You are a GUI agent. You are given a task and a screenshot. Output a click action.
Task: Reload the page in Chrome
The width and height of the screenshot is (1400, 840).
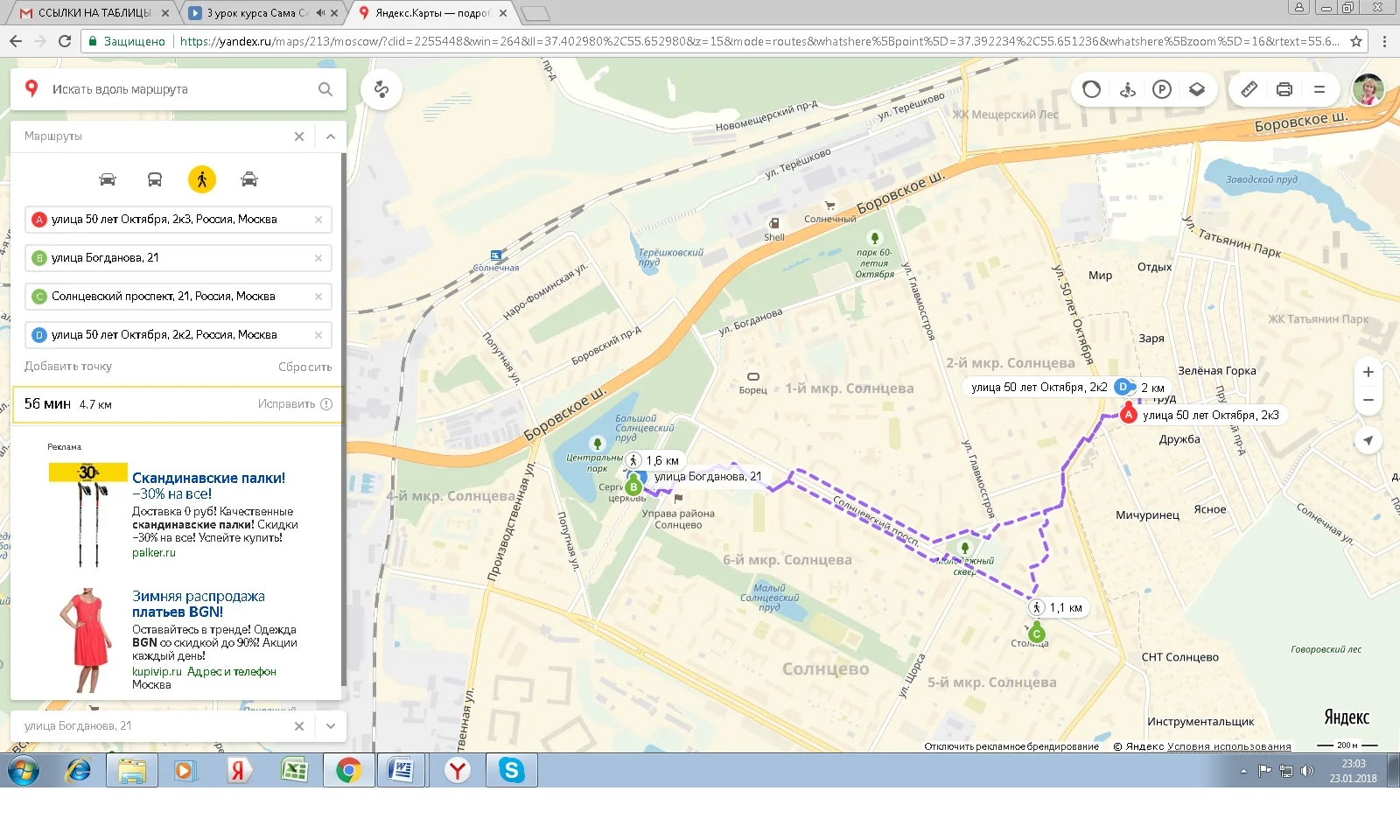(x=65, y=41)
